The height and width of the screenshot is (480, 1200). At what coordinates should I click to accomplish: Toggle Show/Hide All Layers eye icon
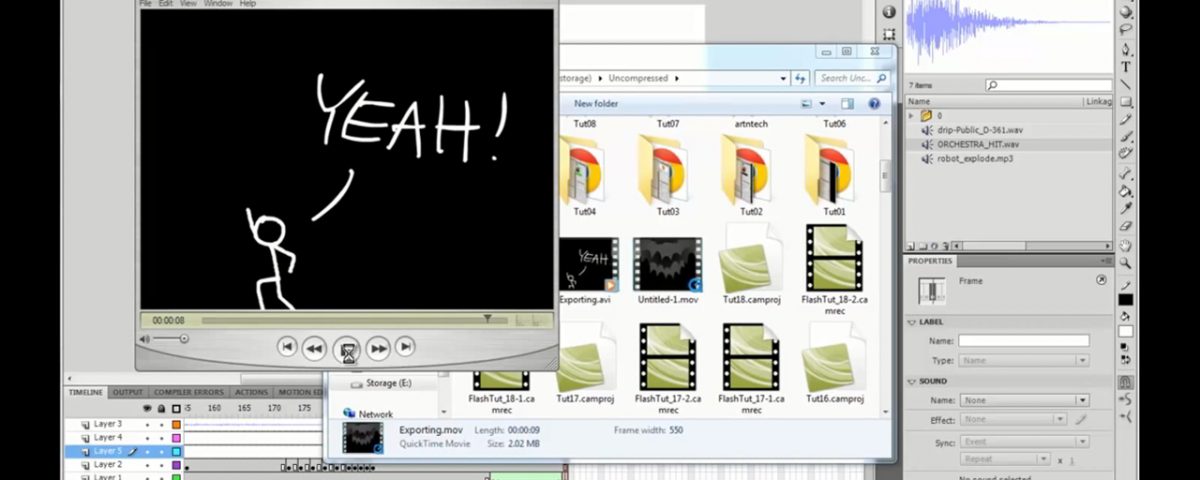click(147, 408)
